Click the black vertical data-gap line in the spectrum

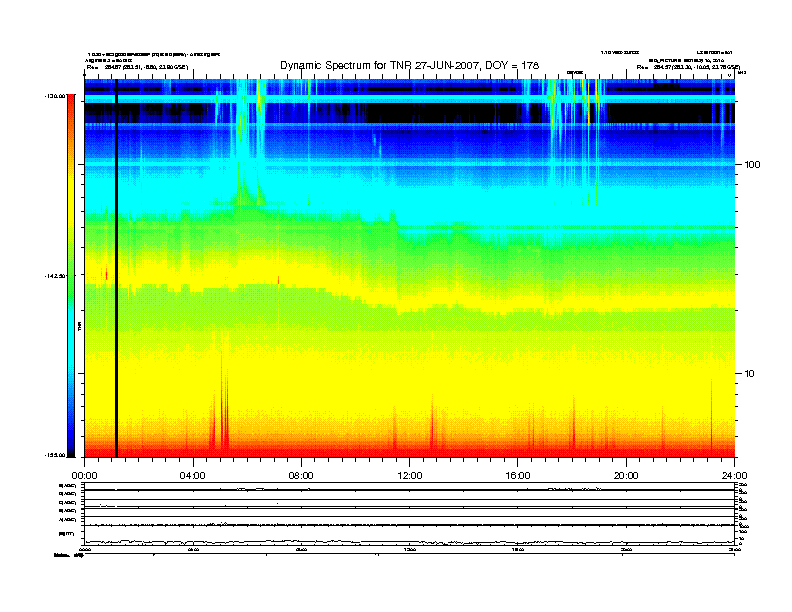point(116,268)
